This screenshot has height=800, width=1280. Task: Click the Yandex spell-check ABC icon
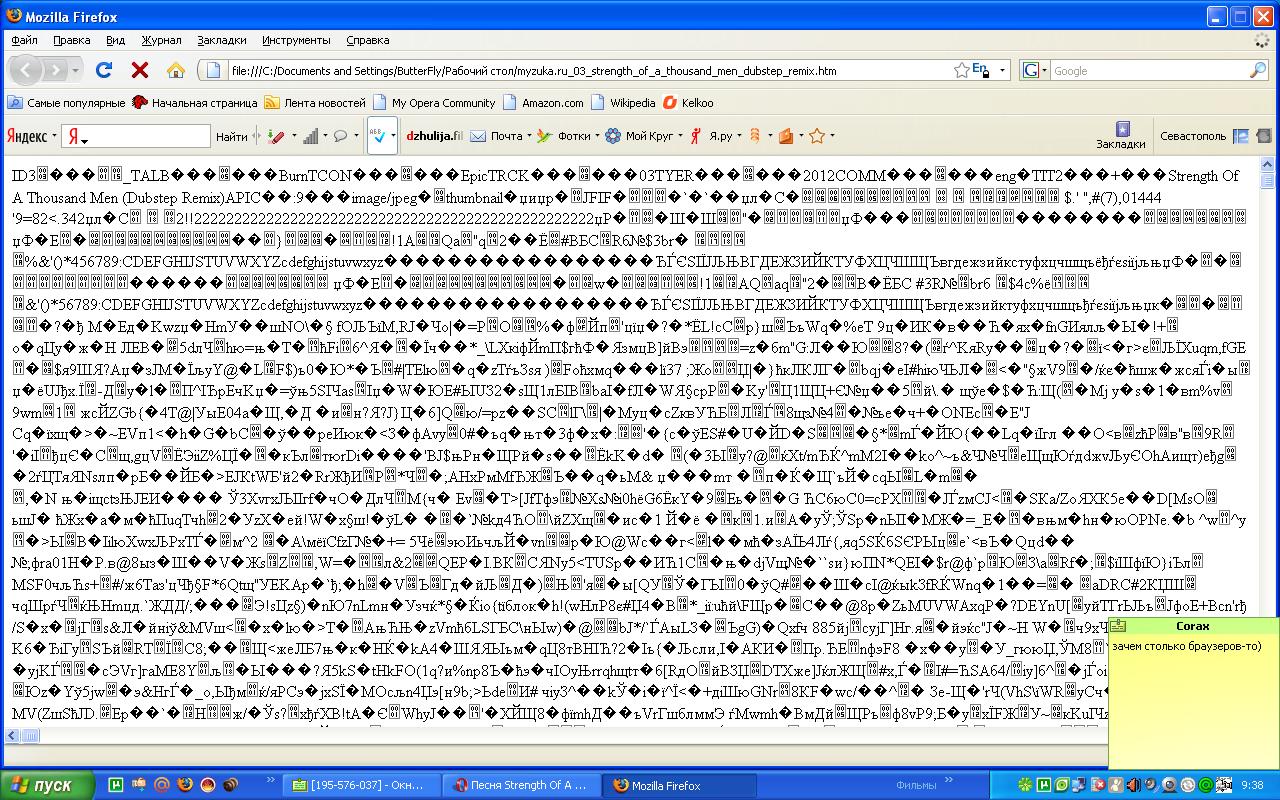[380, 136]
